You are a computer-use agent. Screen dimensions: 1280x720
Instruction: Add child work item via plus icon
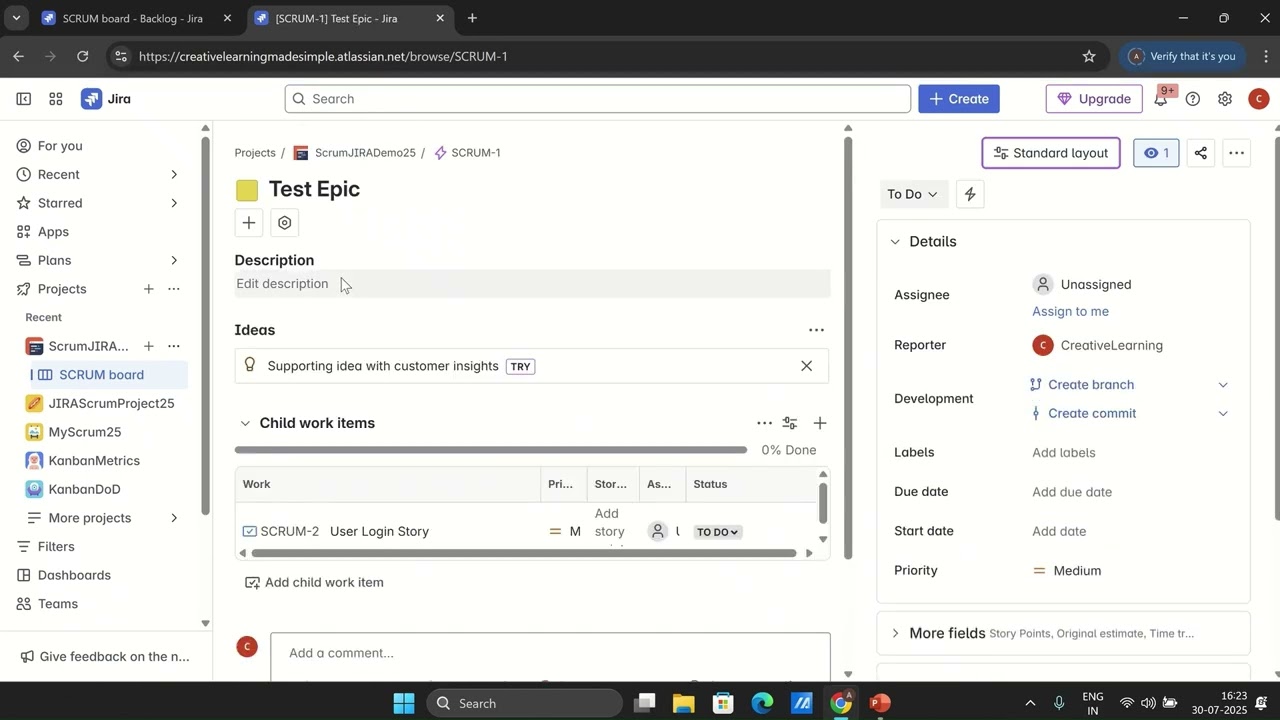[820, 424]
